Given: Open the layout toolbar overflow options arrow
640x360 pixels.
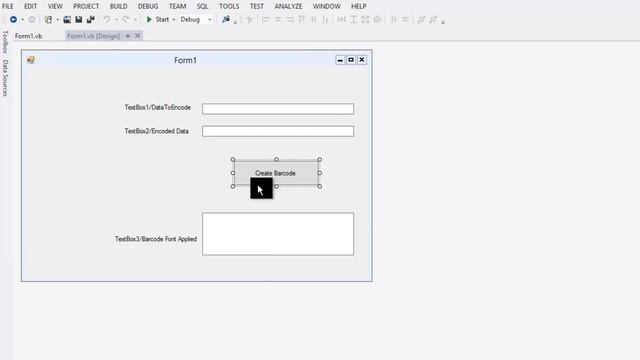Looking at the screenshot, I should 443,21.
